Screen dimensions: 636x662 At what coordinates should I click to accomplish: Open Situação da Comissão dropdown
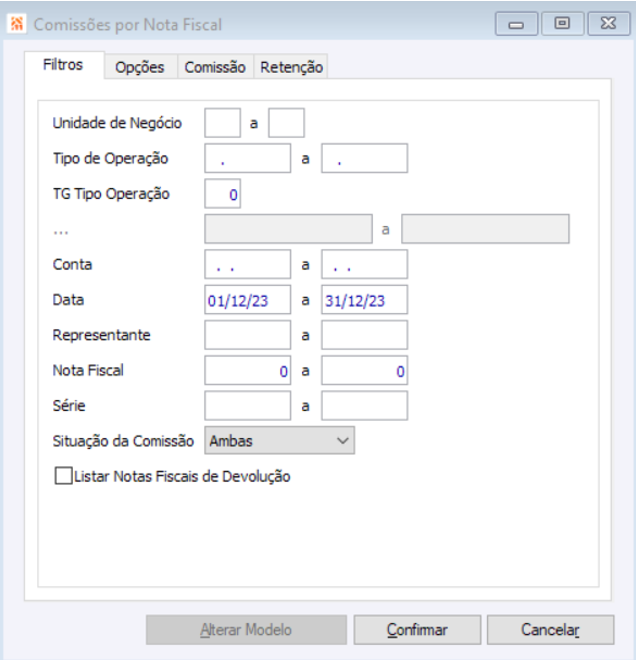pos(279,440)
